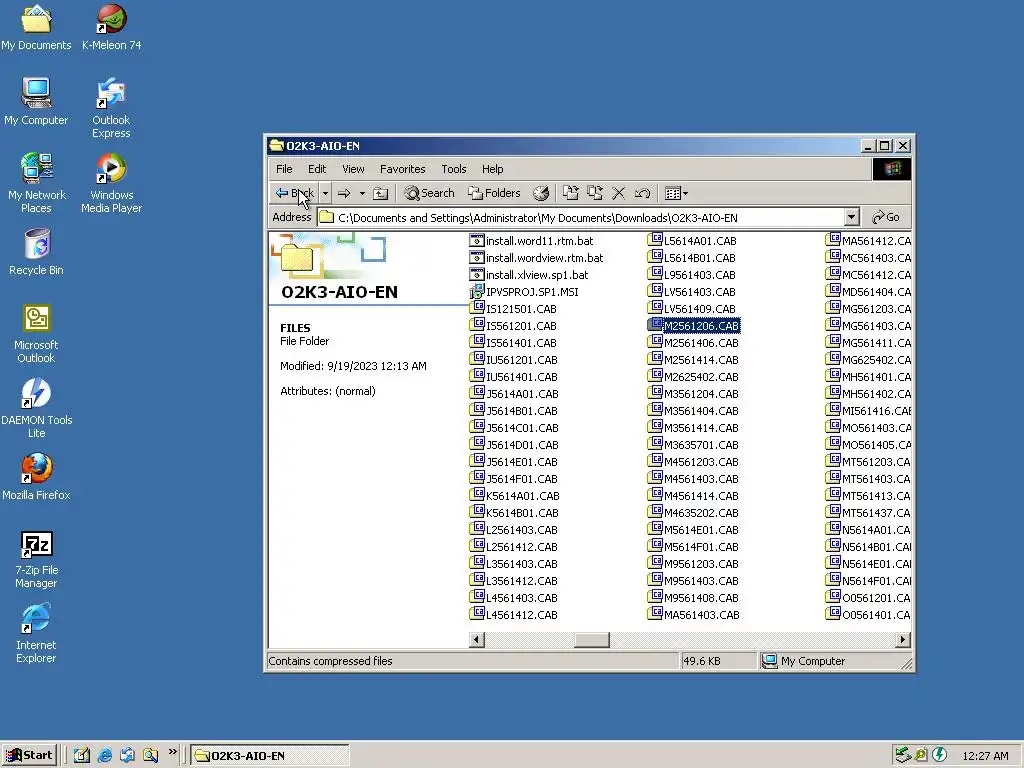Click the Forward arrow button

pyautogui.click(x=344, y=193)
